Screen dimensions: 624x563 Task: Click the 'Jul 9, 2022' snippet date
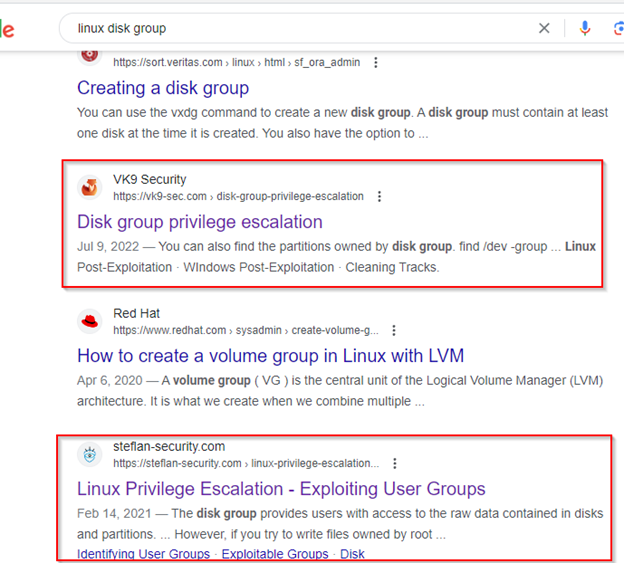[108, 247]
